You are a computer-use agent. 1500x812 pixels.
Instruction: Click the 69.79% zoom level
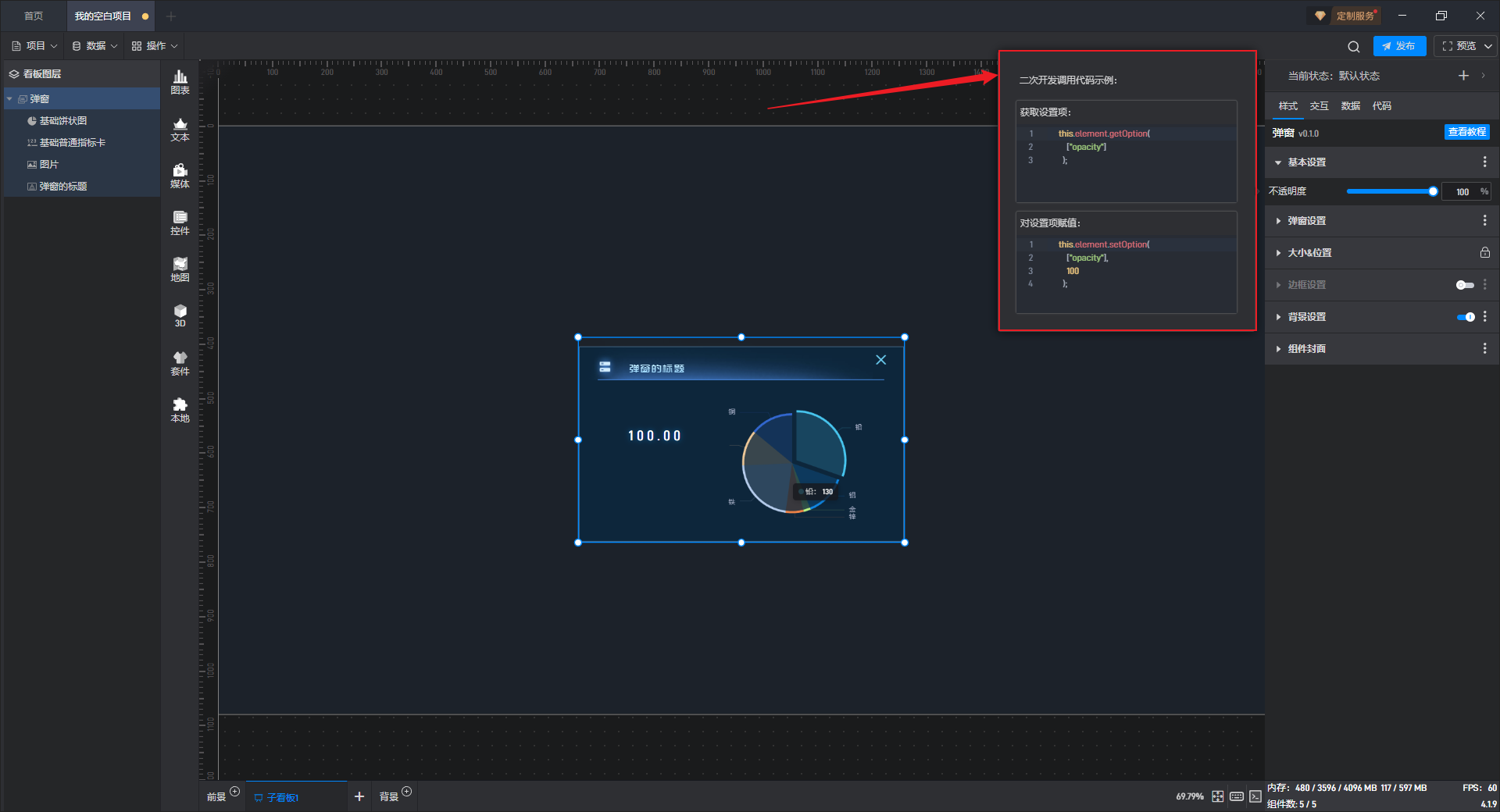tap(1189, 796)
